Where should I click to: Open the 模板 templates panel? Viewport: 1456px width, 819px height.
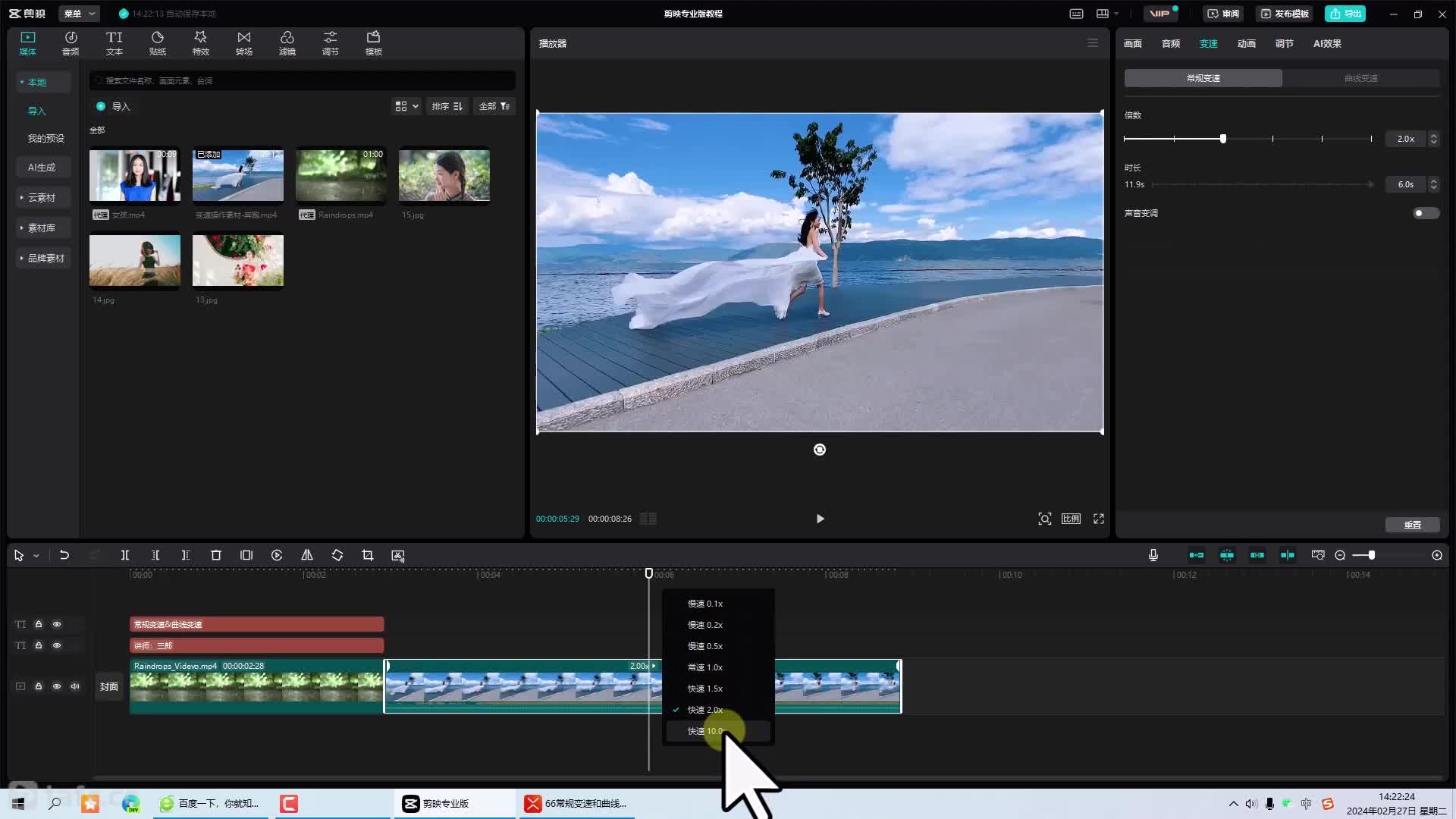click(373, 43)
